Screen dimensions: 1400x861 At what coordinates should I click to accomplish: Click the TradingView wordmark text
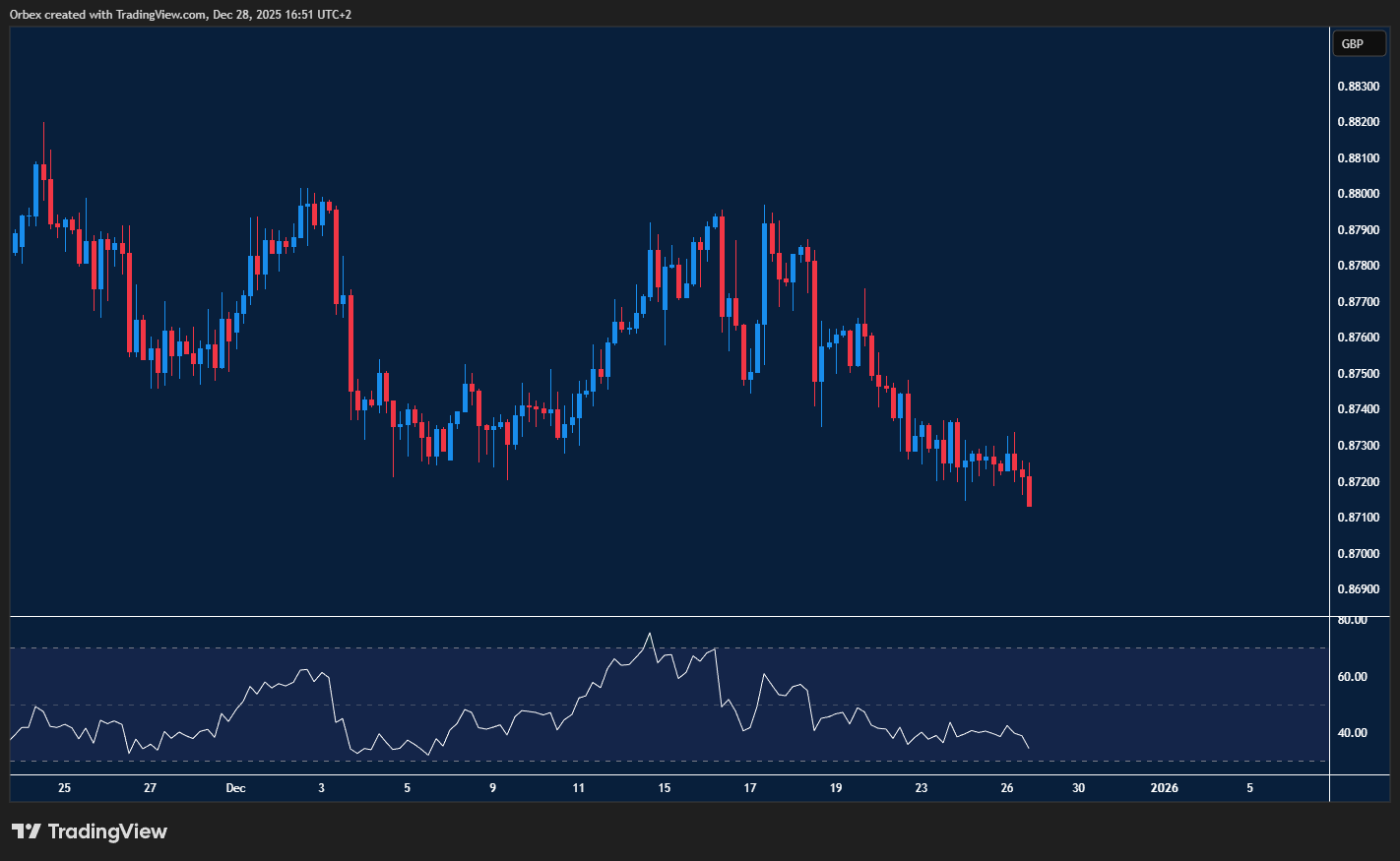108,831
